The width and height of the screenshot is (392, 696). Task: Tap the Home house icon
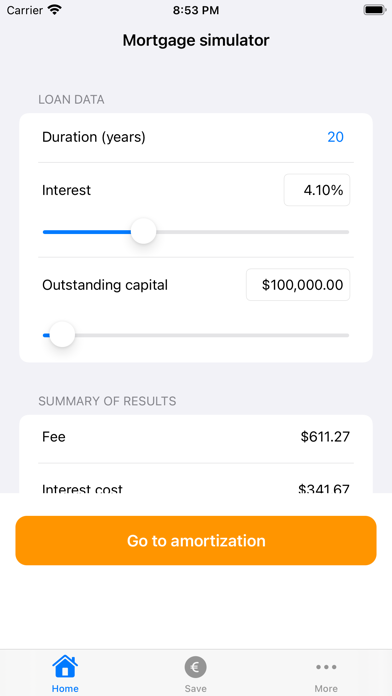[65, 666]
